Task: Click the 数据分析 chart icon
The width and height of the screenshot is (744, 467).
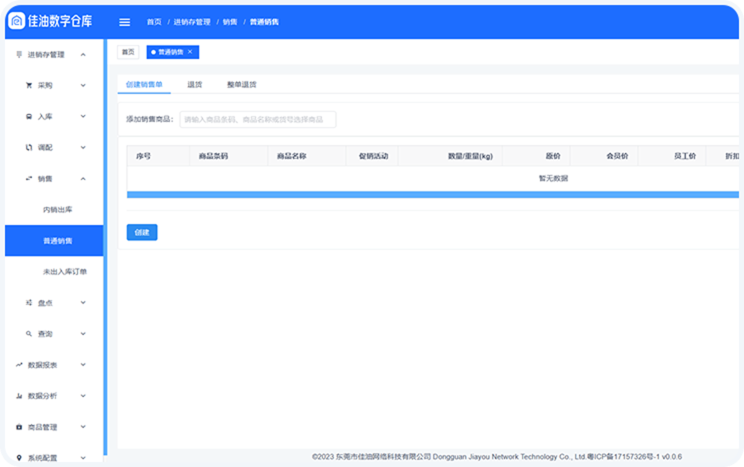Action: point(19,396)
